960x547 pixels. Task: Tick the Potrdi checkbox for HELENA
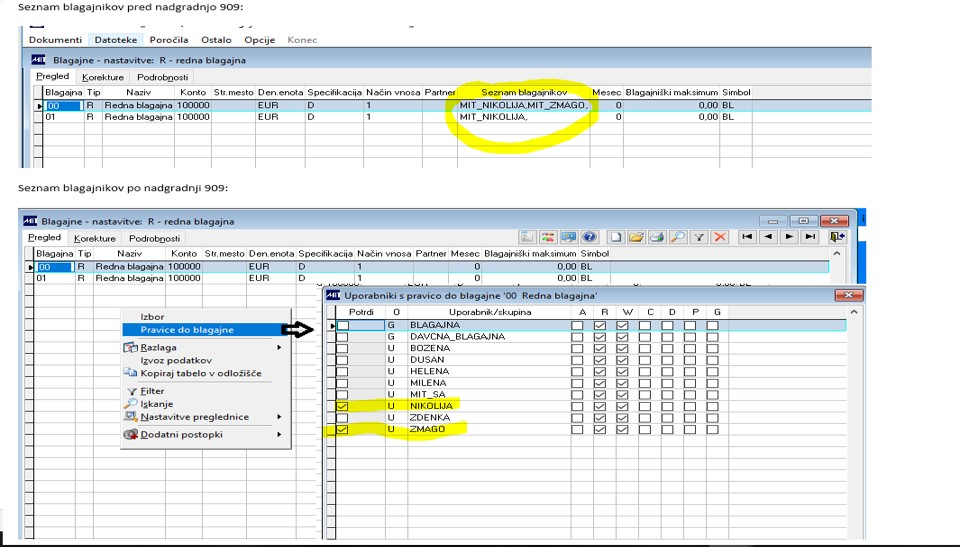coord(343,371)
